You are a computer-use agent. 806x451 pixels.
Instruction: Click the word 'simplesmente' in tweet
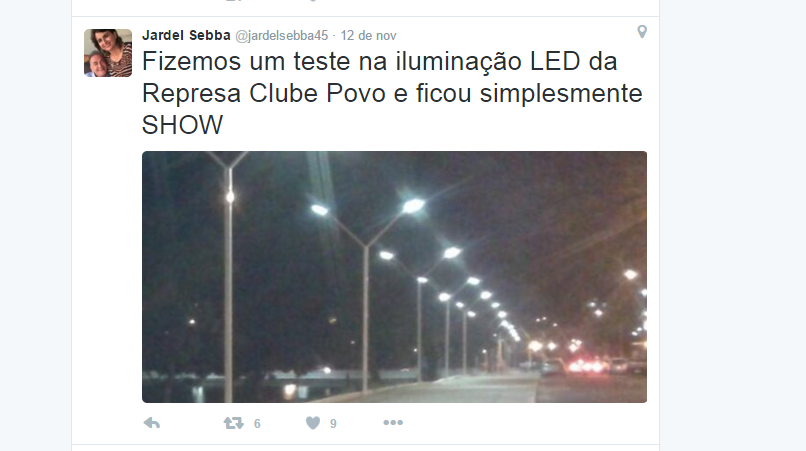(561, 94)
